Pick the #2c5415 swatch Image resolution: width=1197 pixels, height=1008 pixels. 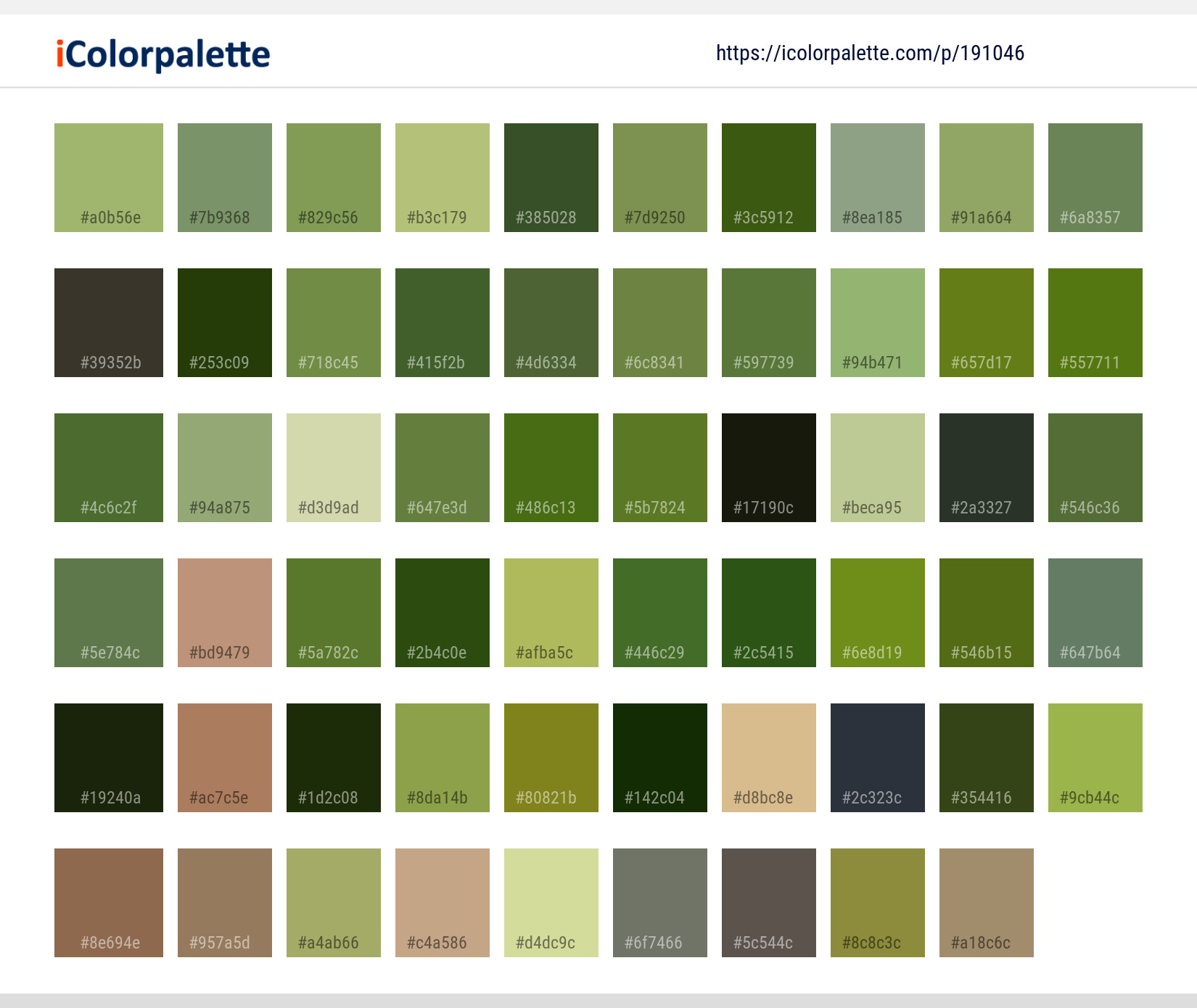769,613
